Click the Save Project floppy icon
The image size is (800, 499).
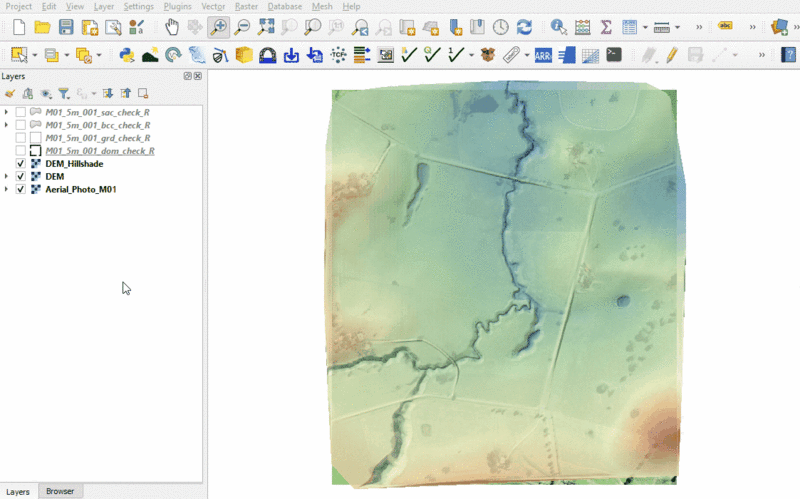click(66, 27)
